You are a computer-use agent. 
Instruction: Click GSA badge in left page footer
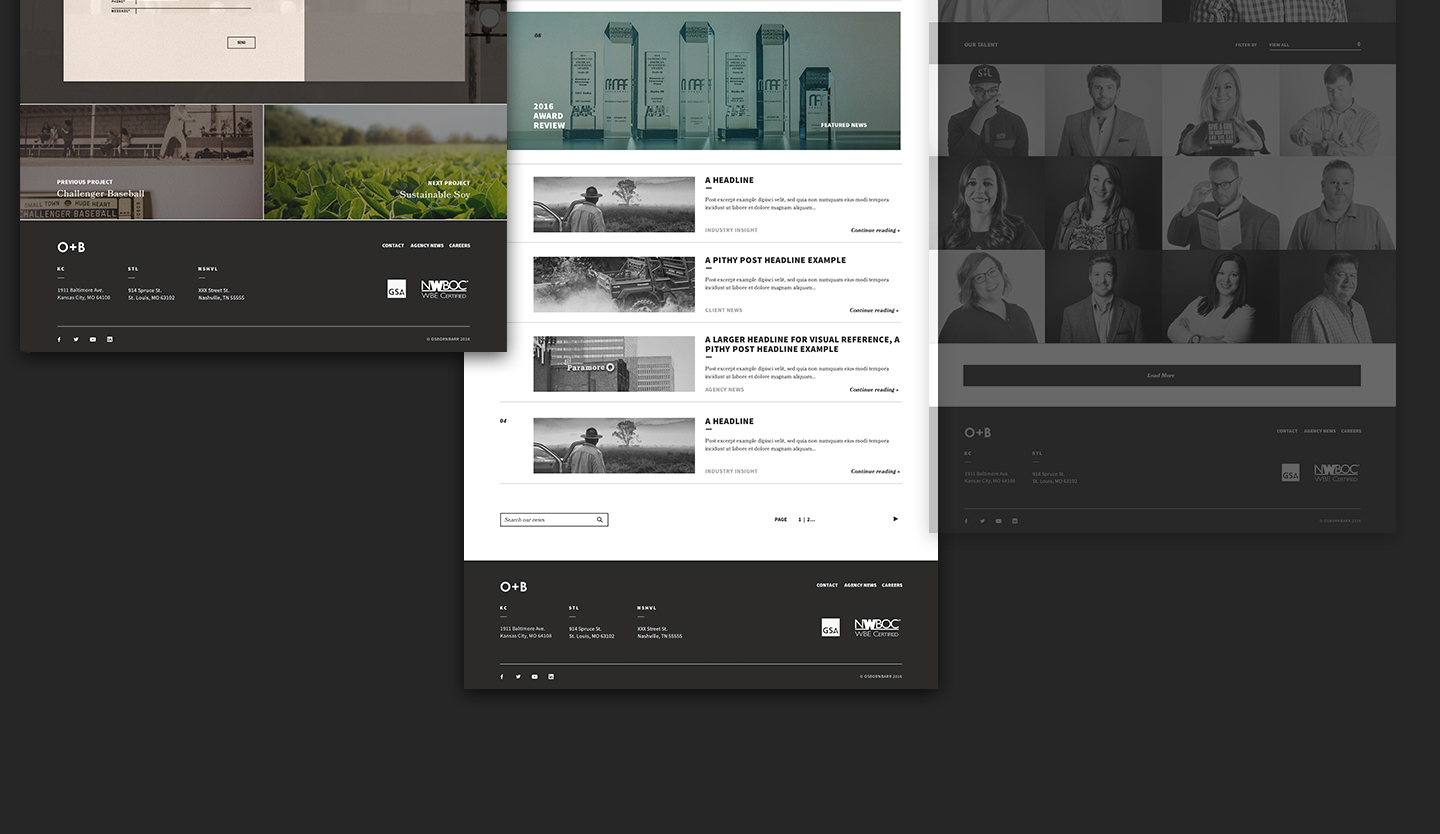pyautogui.click(x=396, y=289)
